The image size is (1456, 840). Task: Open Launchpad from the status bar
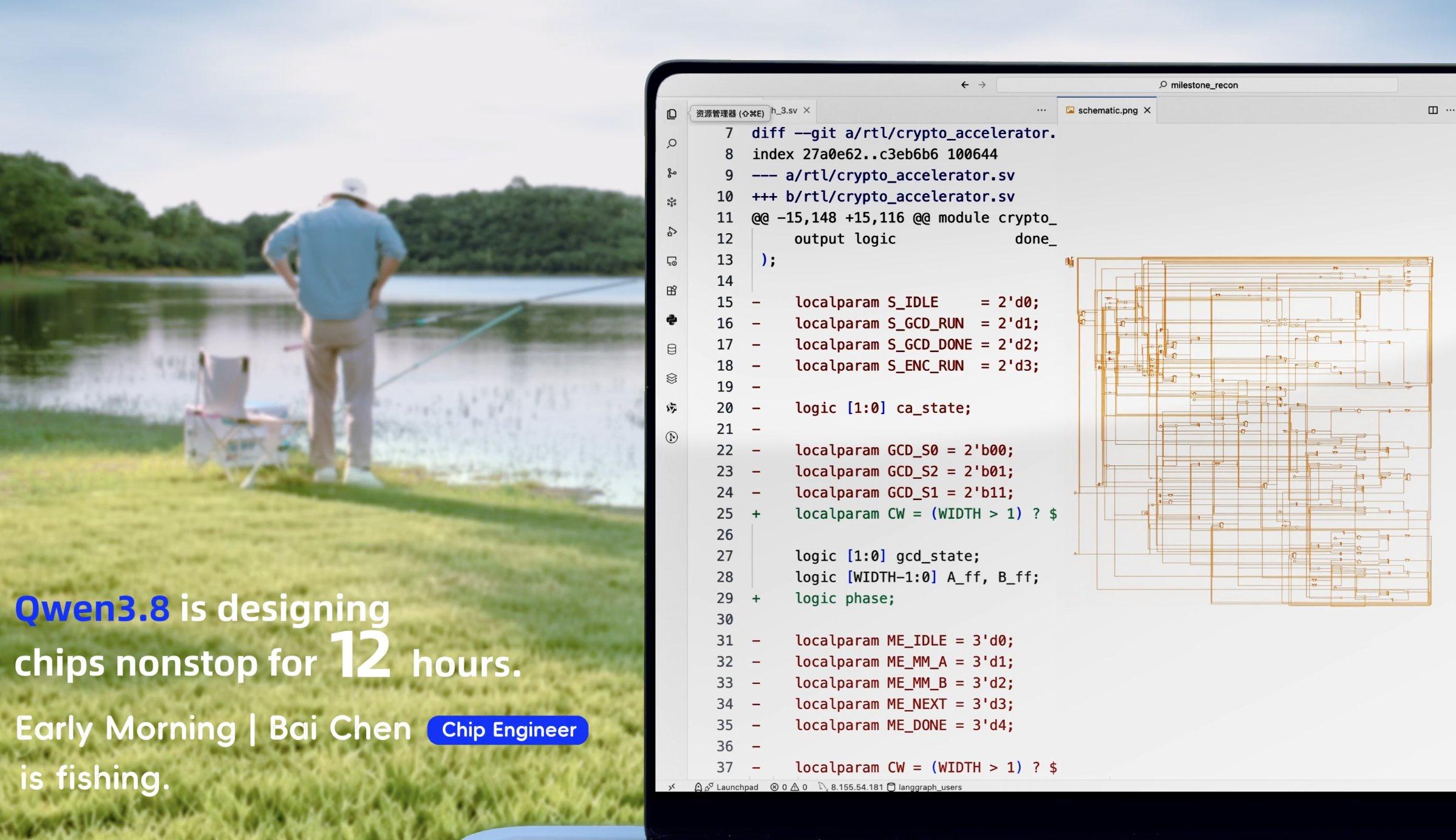pyautogui.click(x=727, y=787)
